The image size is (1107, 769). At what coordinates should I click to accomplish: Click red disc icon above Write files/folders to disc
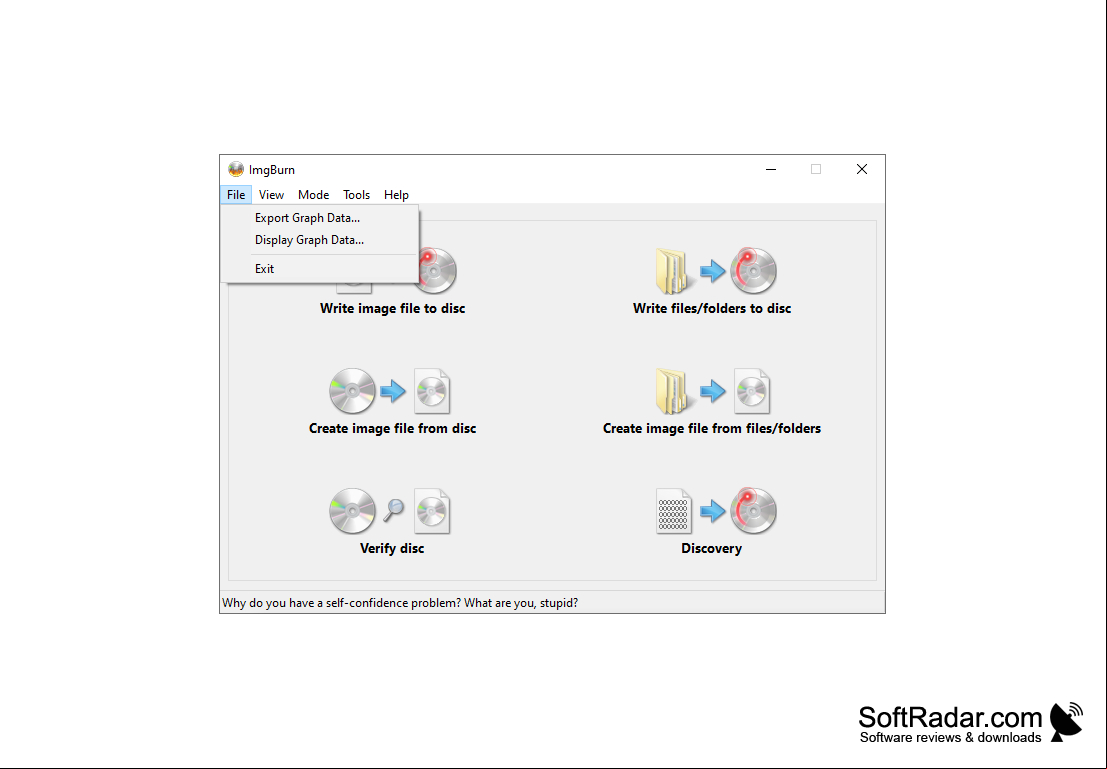pos(753,270)
